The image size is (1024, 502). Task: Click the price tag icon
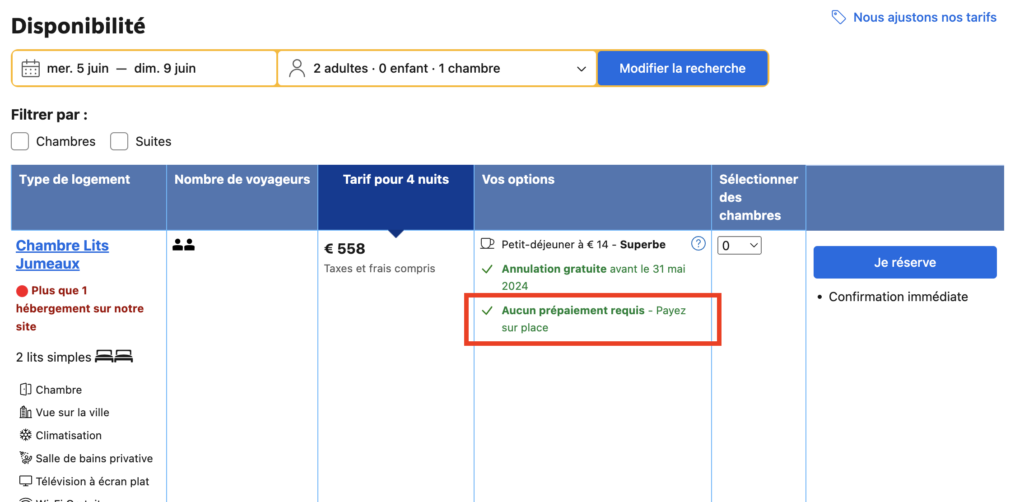[x=839, y=18]
